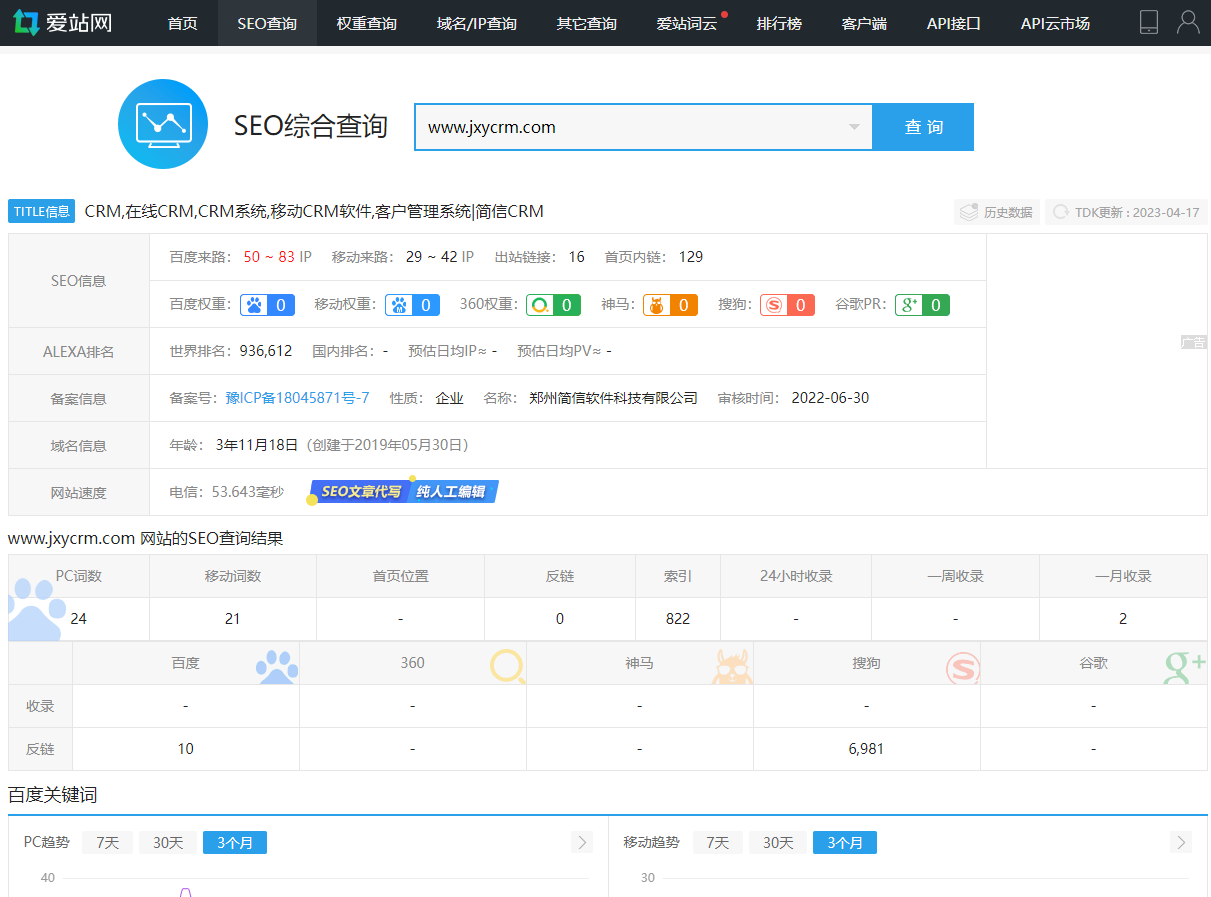The width and height of the screenshot is (1211, 897).
Task: Open 豫ICP备18045871号-7 link
Action: tap(297, 398)
